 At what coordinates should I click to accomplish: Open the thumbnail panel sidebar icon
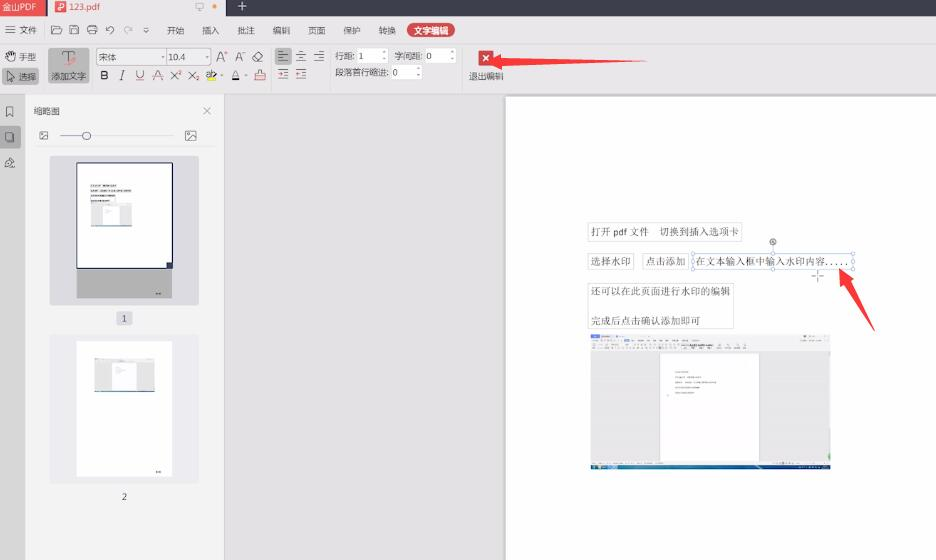point(10,137)
